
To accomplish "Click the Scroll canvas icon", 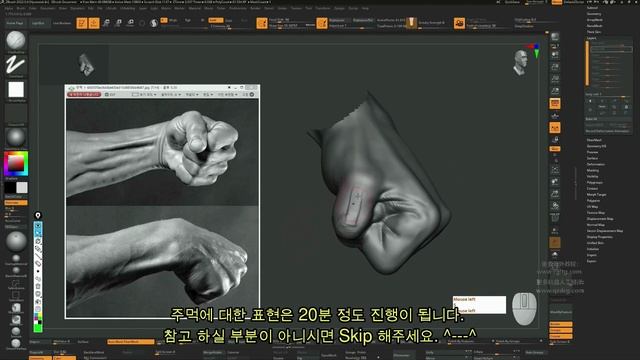I will pyautogui.click(x=555, y=55).
